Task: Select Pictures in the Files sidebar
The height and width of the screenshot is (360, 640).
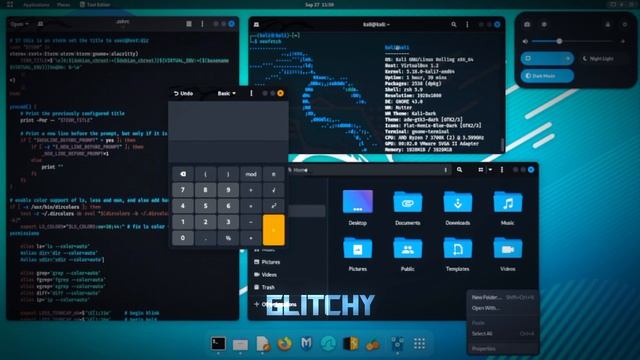Action: 271,262
